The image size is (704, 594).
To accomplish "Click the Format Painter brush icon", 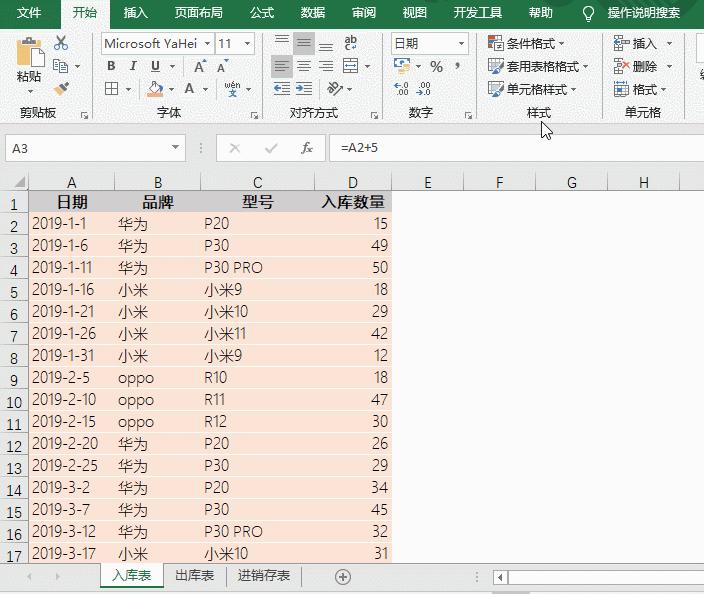I will click(x=61, y=88).
